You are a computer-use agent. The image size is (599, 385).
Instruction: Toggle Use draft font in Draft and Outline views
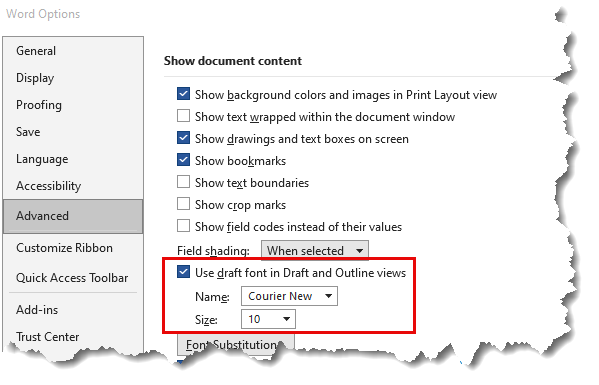click(183, 272)
